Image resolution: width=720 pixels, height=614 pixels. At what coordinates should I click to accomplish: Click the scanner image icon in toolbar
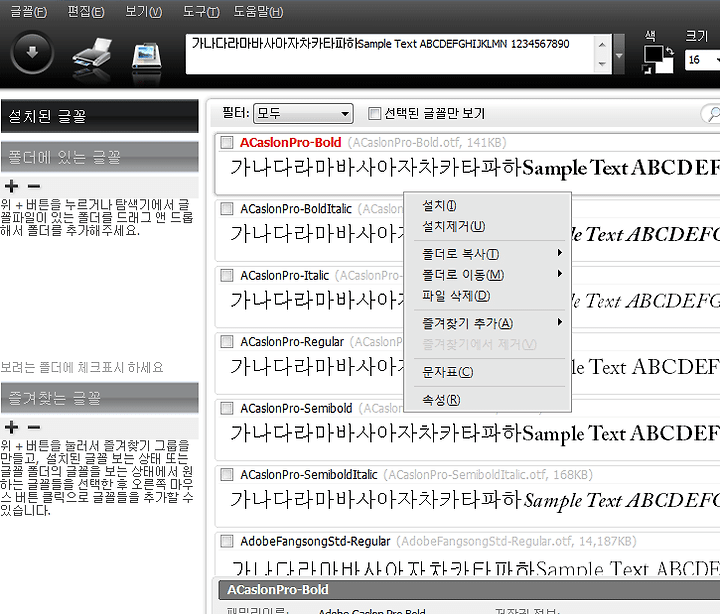click(146, 57)
